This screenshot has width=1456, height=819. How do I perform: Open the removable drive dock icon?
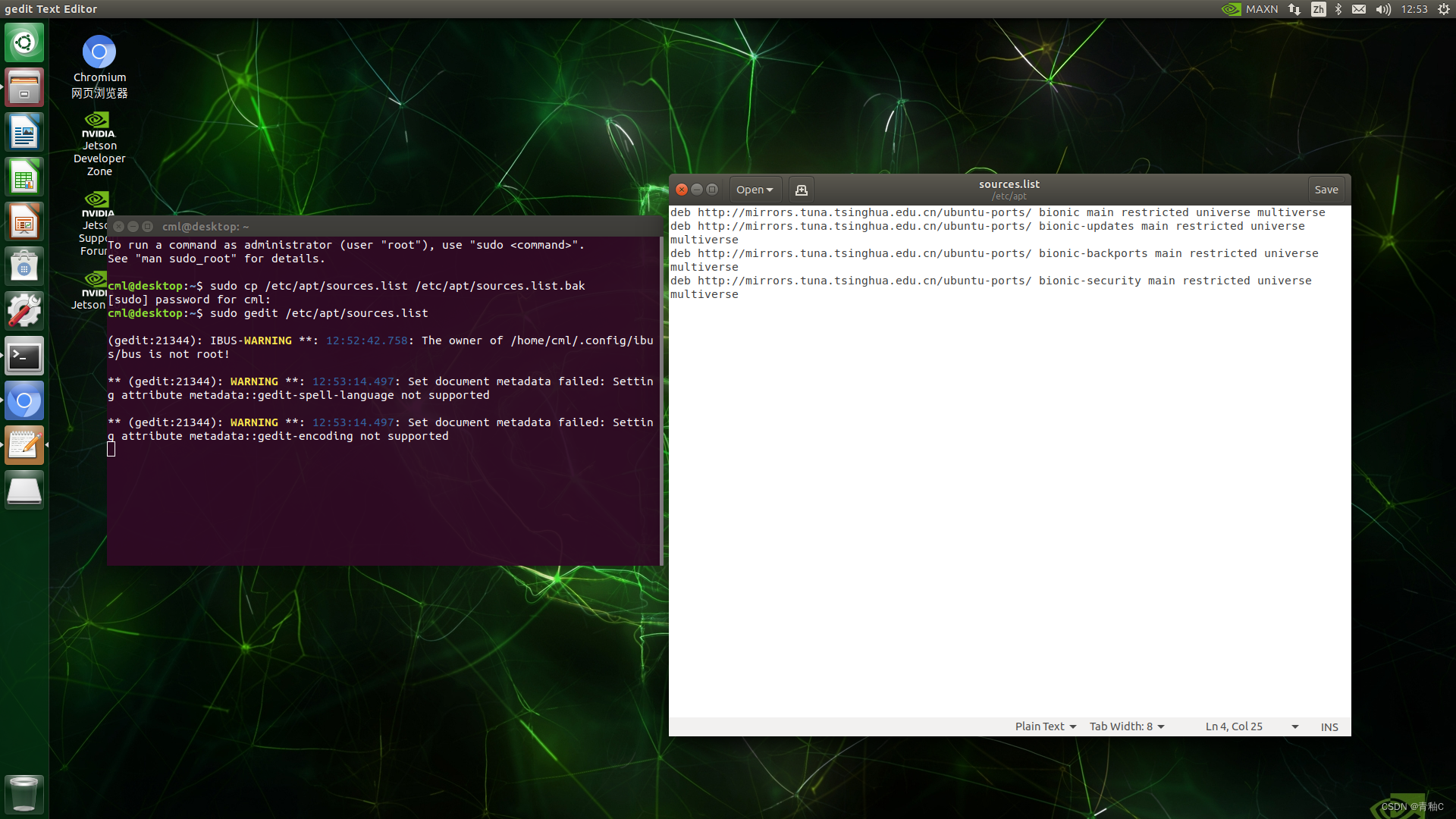pos(24,490)
